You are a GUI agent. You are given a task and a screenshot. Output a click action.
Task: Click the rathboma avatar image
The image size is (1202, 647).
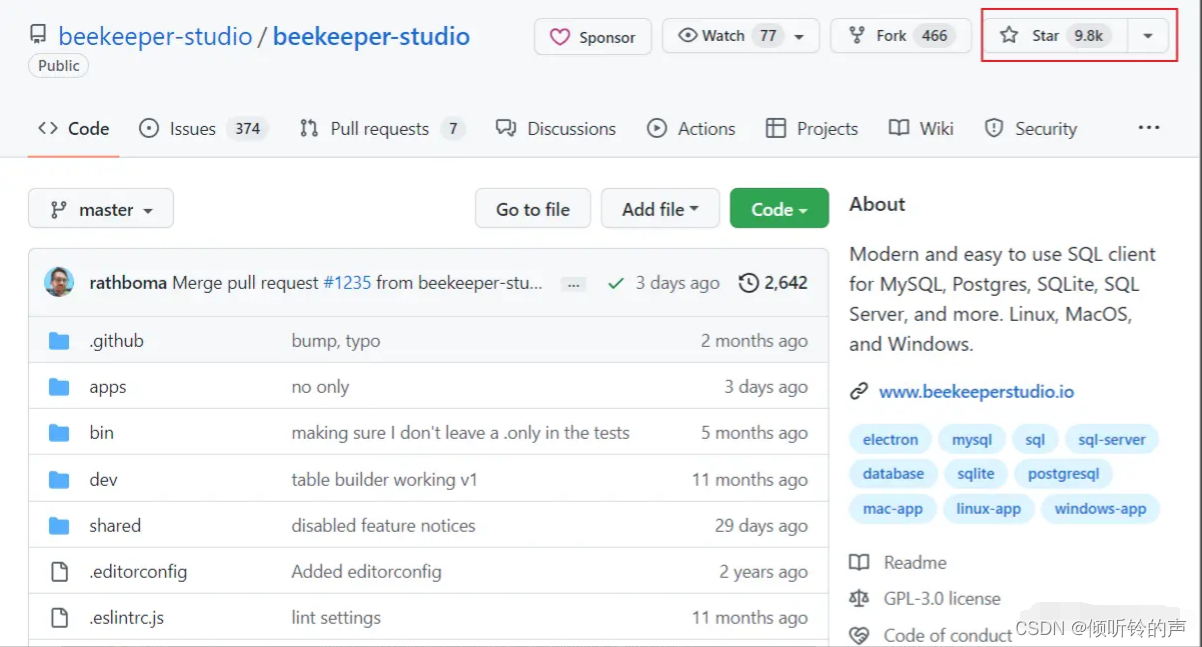(x=59, y=282)
